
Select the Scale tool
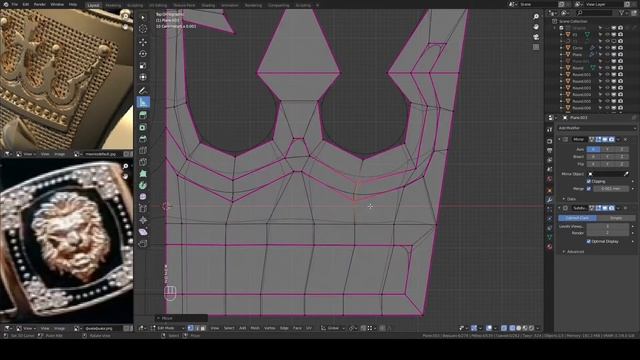[x=143, y=66]
